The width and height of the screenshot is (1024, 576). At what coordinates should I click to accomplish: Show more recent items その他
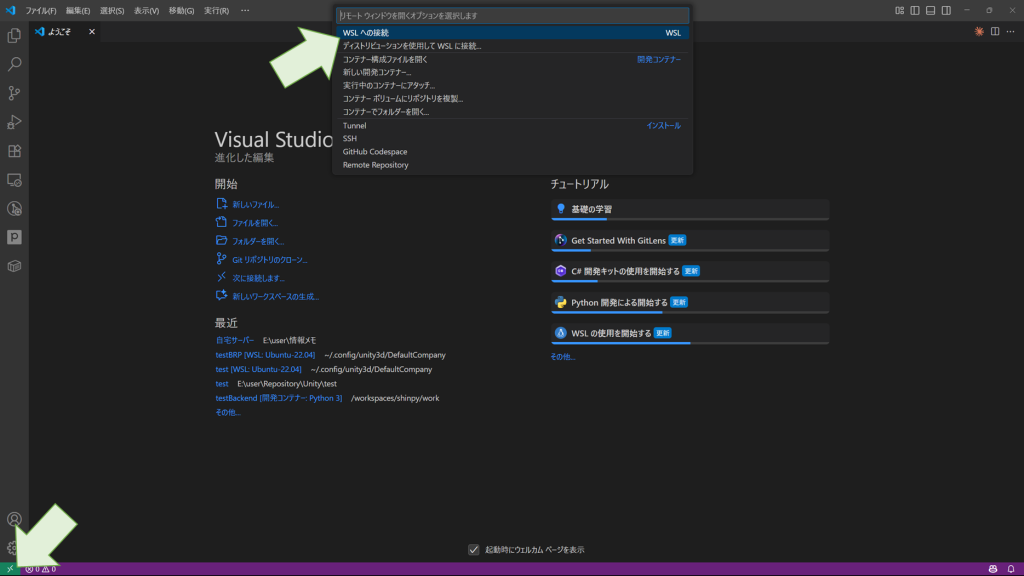tap(228, 412)
